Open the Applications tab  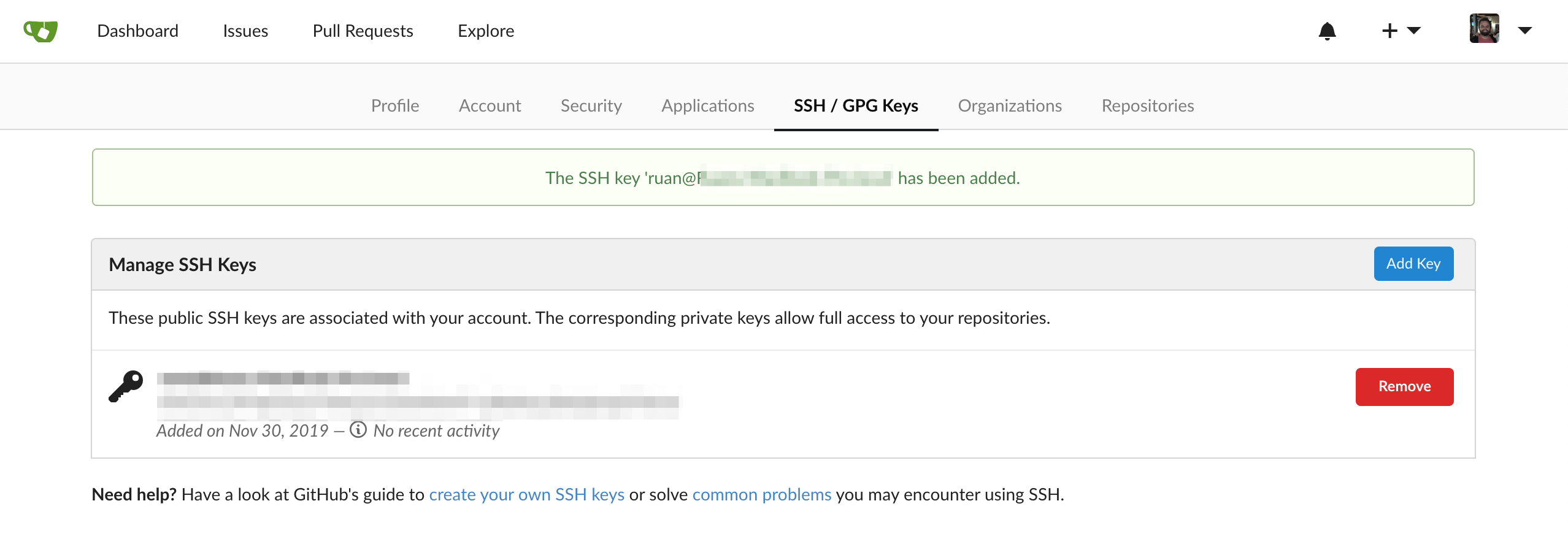707,105
